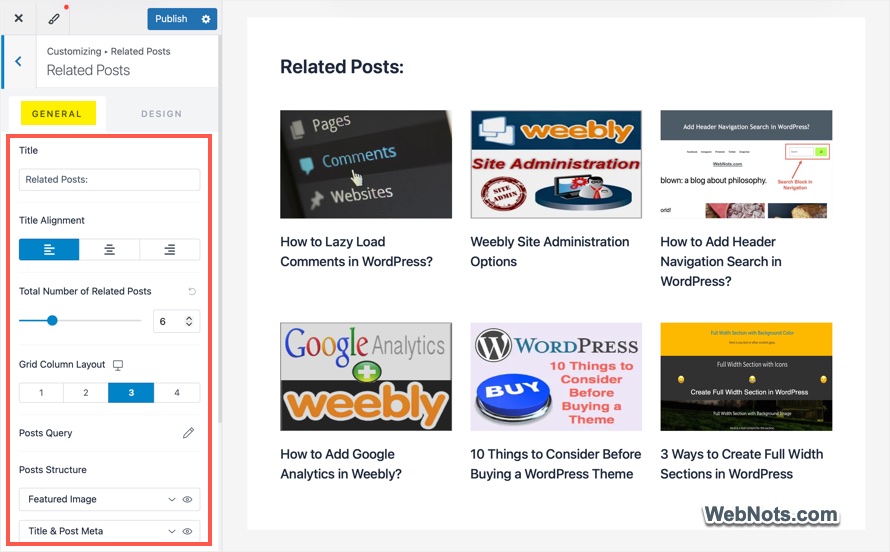Align title to the left
Viewport: 890px width, 552px height.
(x=49, y=250)
